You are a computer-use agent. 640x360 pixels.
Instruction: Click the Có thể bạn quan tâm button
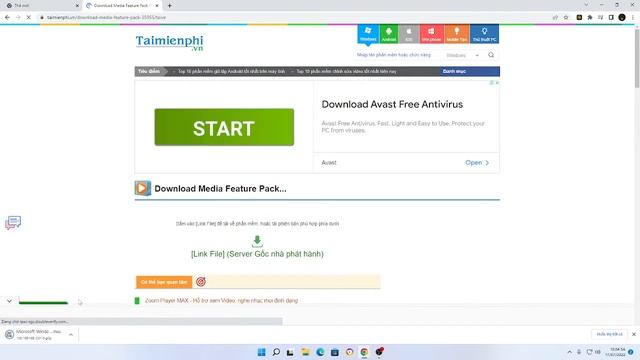click(x=164, y=282)
